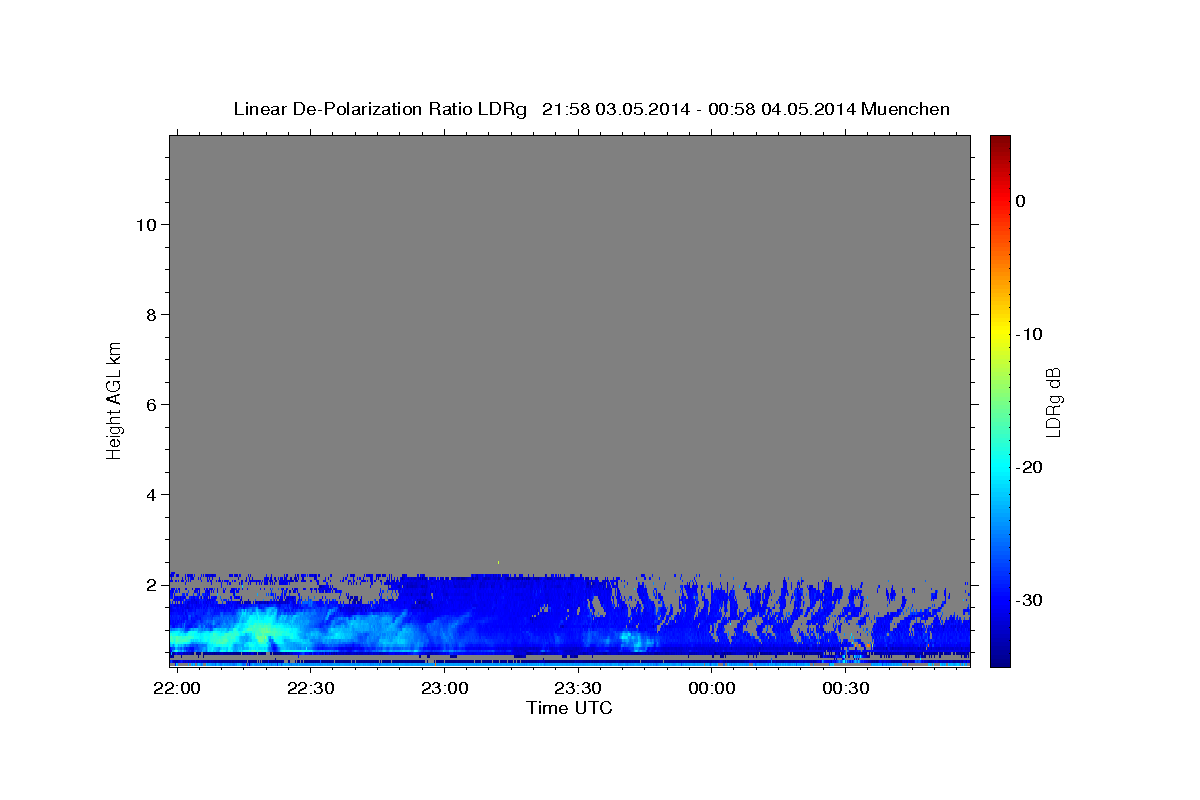Viewport: 1200px width, 800px height.
Task: Click the 00:00 time tick label
Action: pyautogui.click(x=712, y=690)
